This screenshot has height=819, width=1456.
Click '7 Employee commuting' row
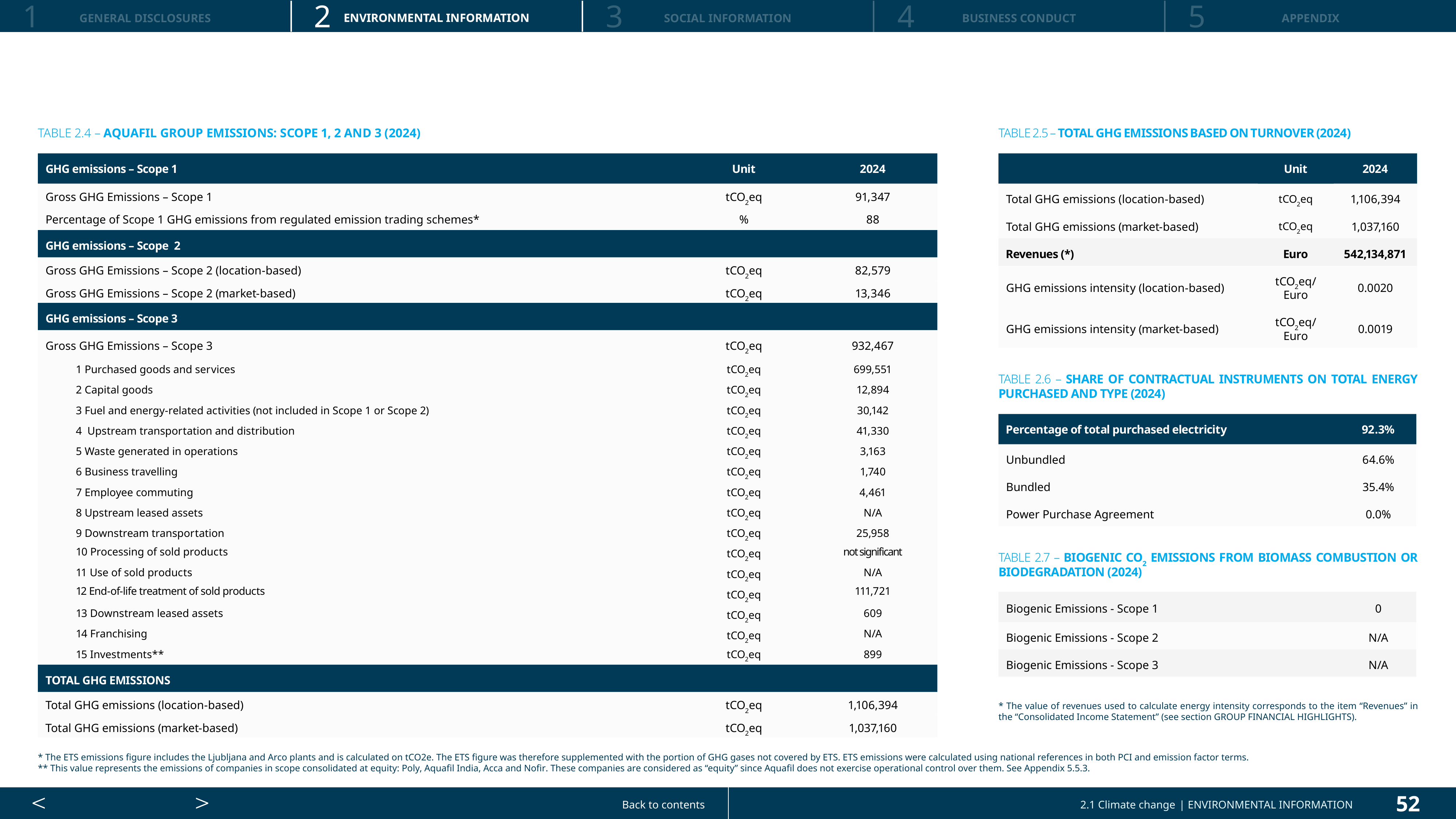487,492
